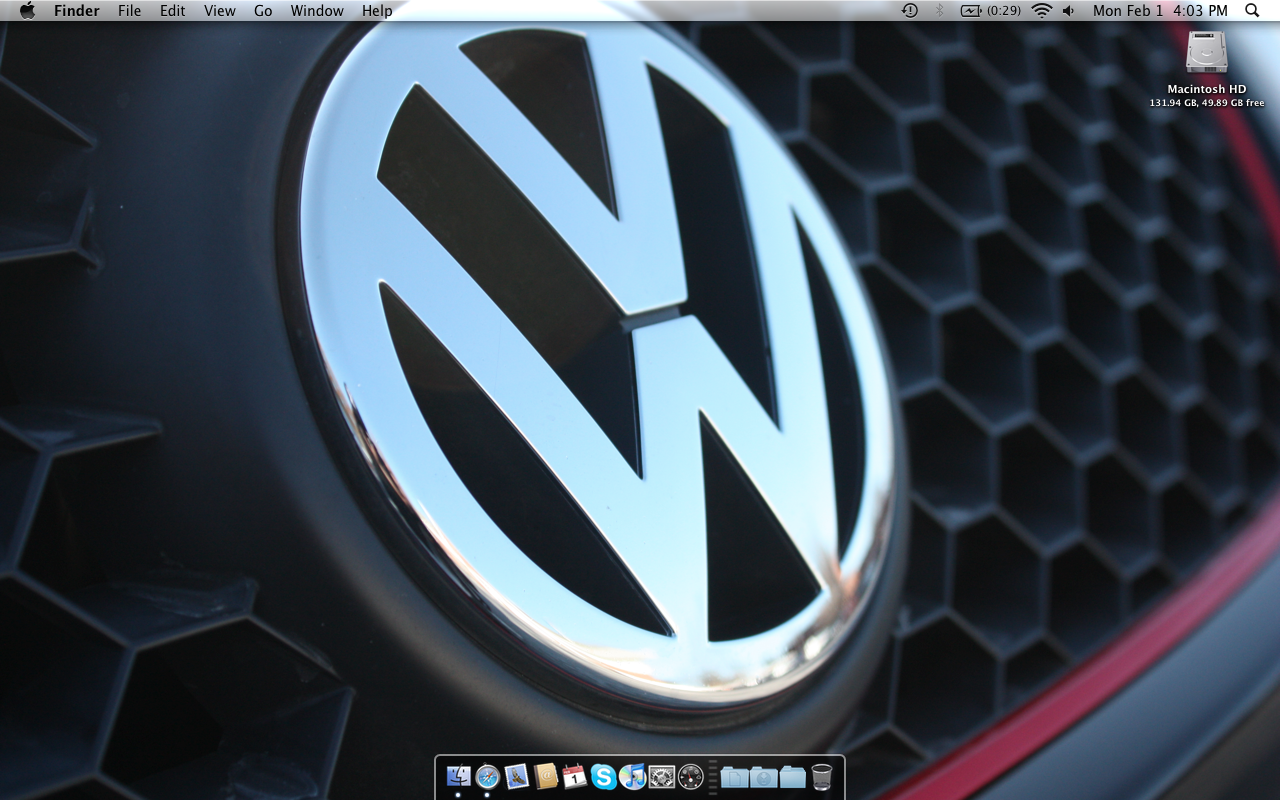Open the battery status menu
Viewport: 1280px width, 800px height.
pos(991,11)
